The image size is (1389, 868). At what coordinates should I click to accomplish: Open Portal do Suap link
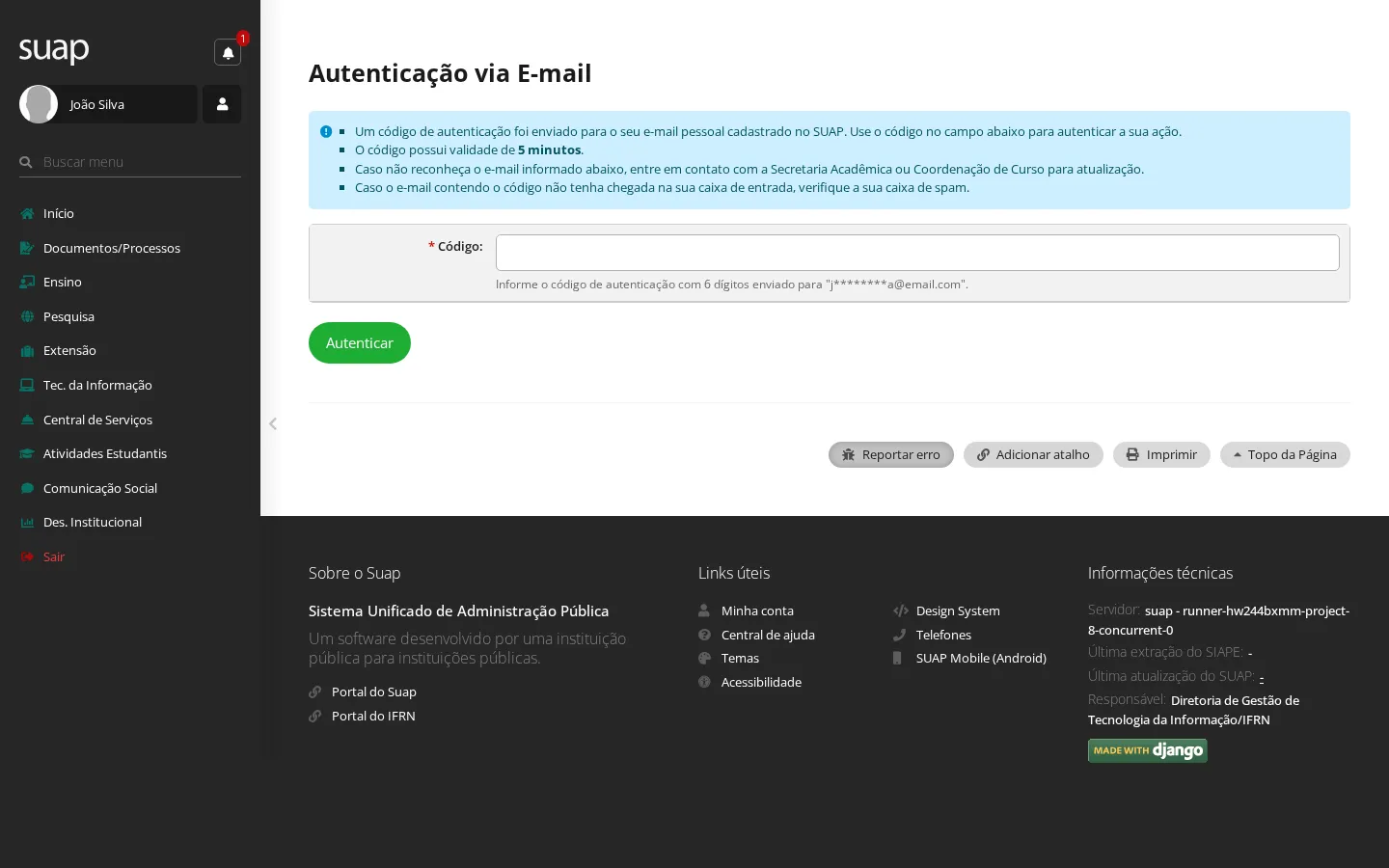point(374,692)
